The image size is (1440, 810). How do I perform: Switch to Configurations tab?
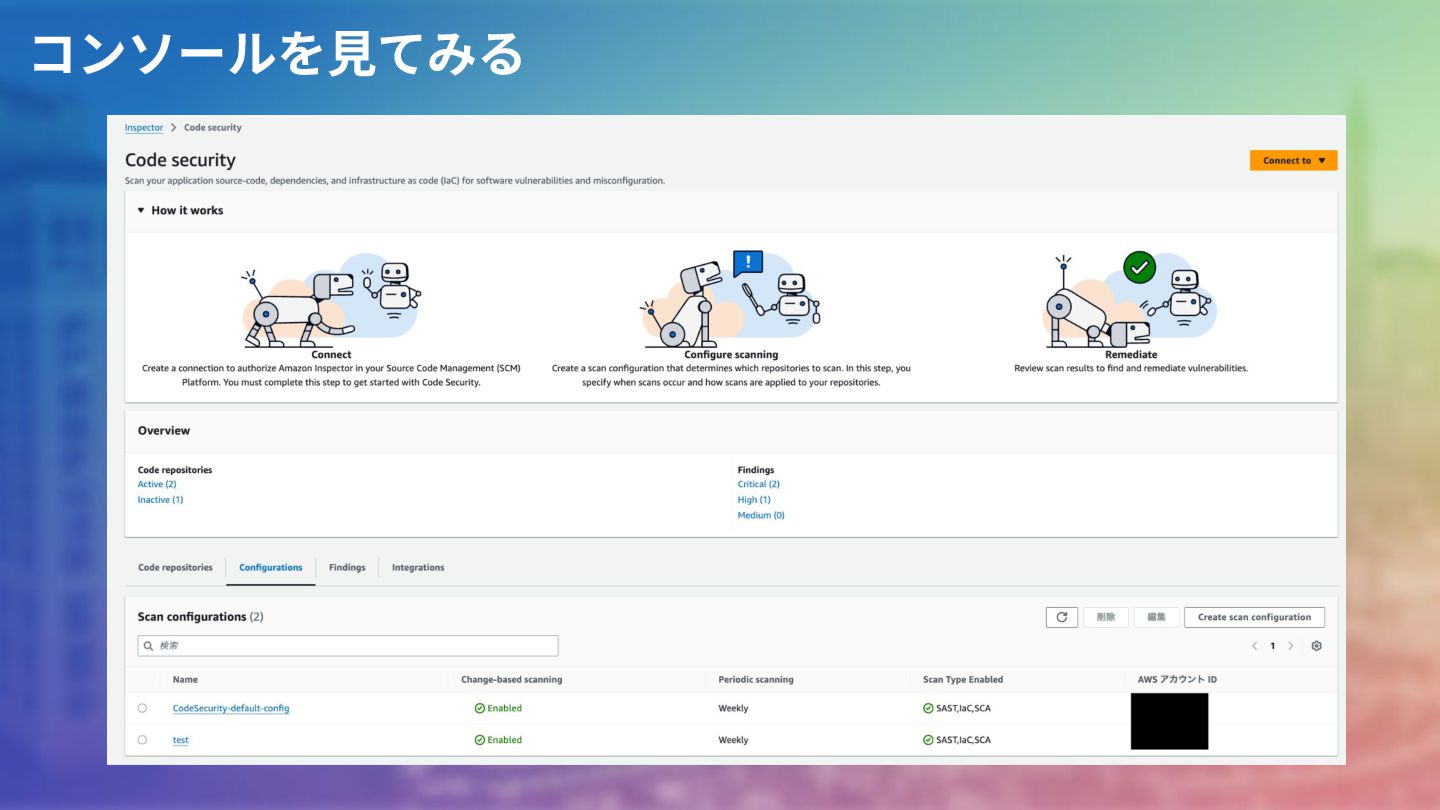point(271,567)
